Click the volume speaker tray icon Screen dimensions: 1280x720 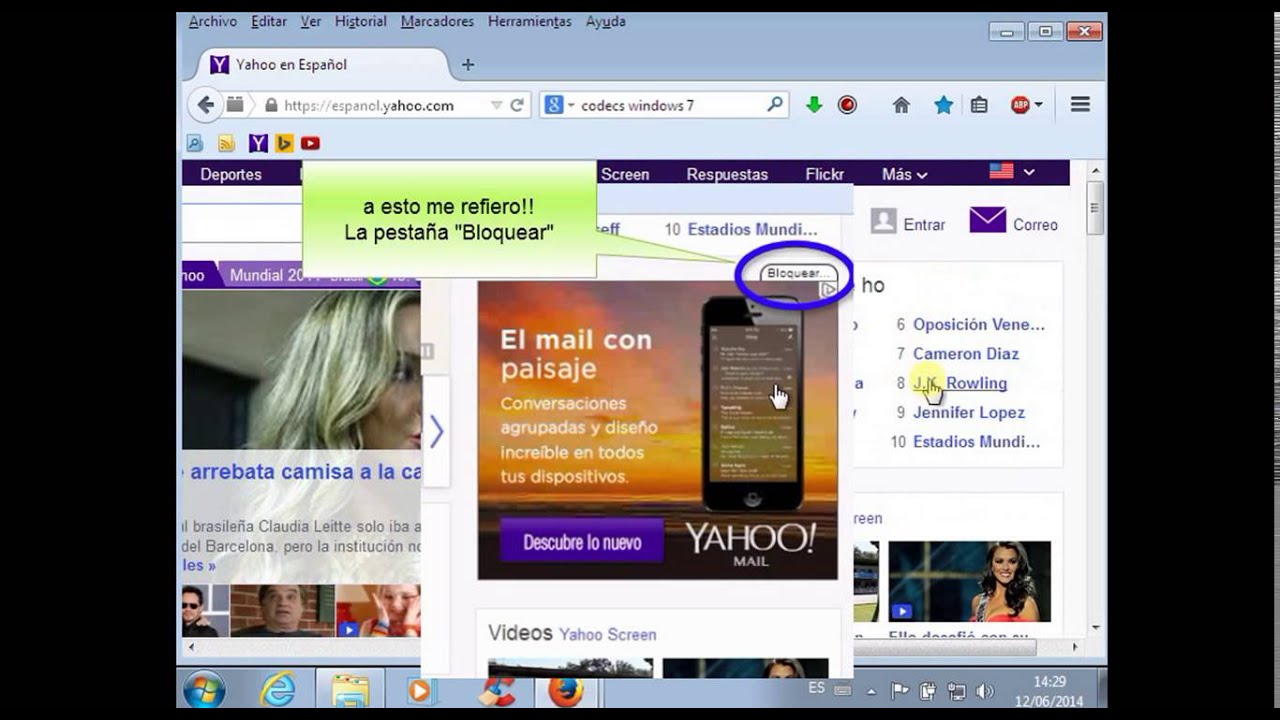pos(984,691)
